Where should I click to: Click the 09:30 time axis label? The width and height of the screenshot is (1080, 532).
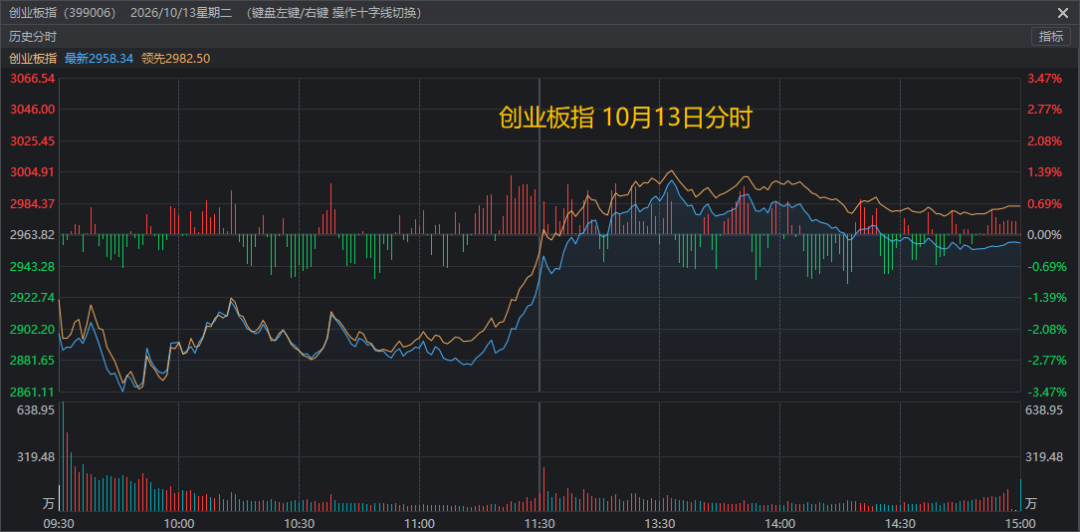click(59, 523)
